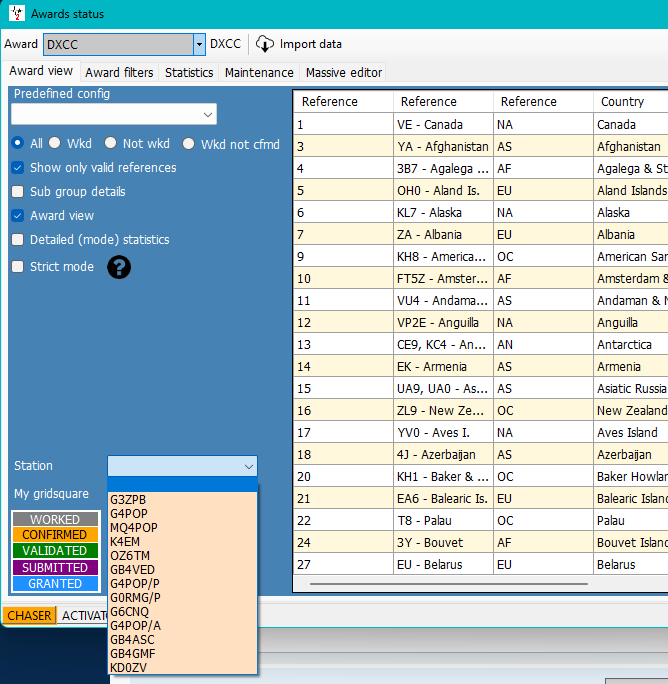Click the Awards status window app icon
This screenshot has height=684, width=668.
tap(17, 14)
